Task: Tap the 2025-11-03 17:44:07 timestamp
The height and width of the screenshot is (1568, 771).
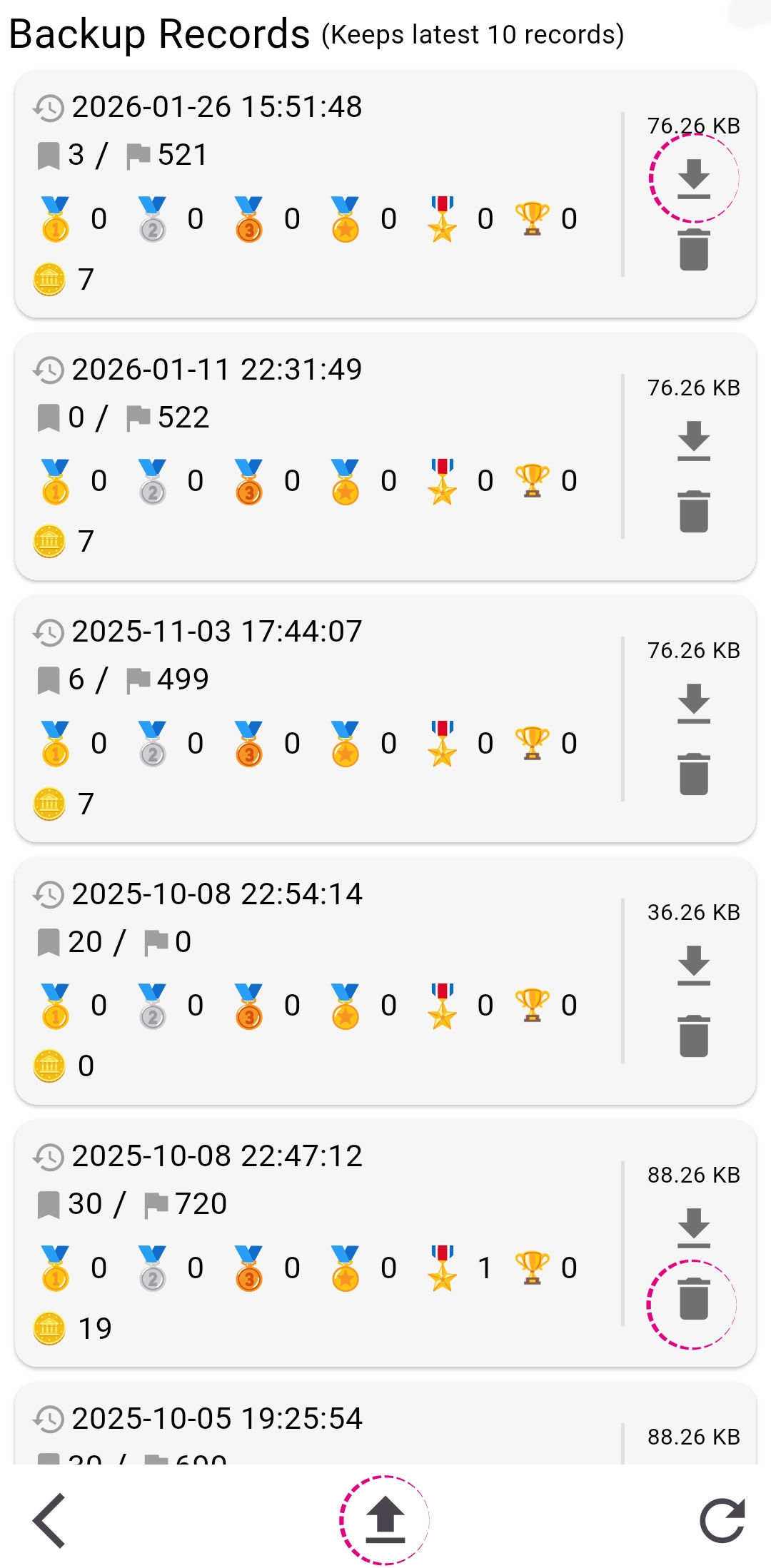Action: click(x=216, y=632)
